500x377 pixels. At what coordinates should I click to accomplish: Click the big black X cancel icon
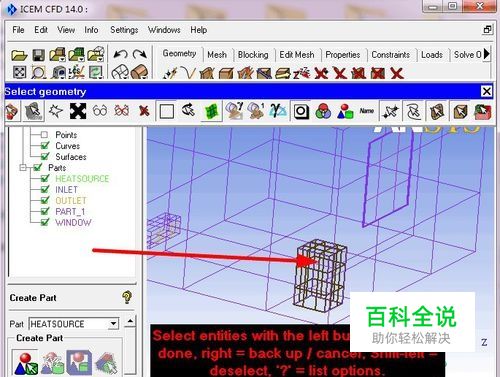tap(78, 111)
